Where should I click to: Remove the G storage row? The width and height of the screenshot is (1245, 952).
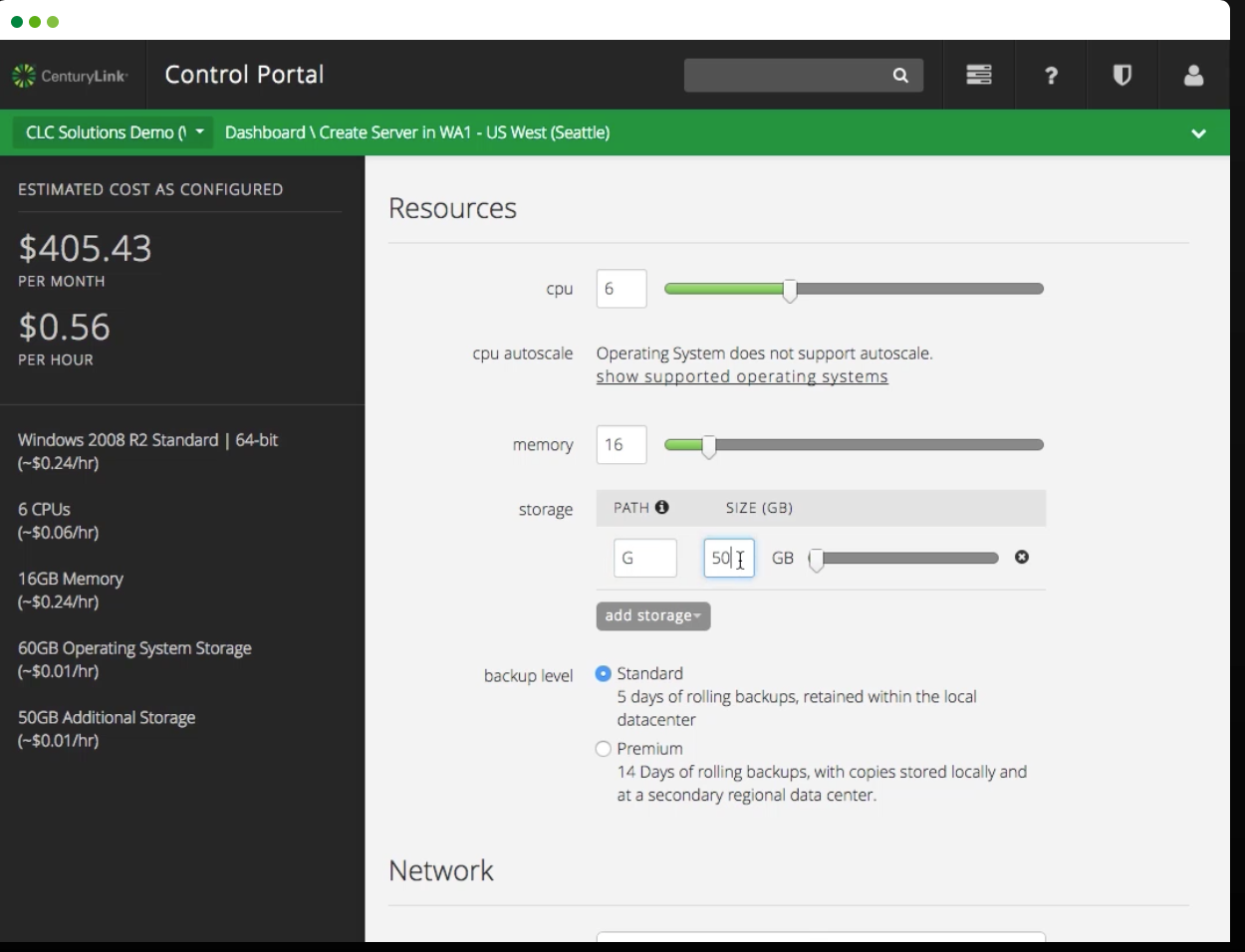[x=1021, y=558]
